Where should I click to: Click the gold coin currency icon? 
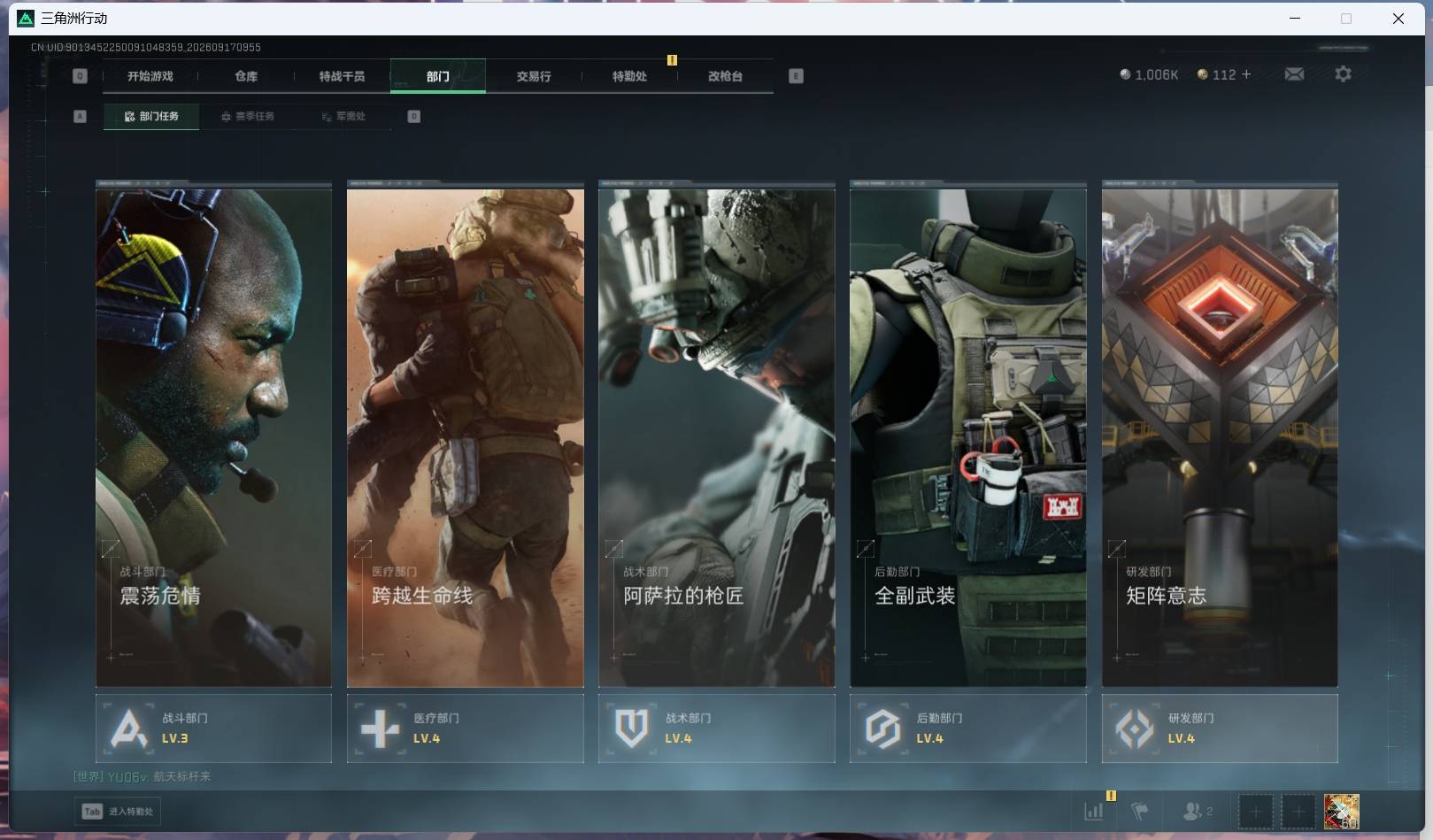pos(1202,74)
